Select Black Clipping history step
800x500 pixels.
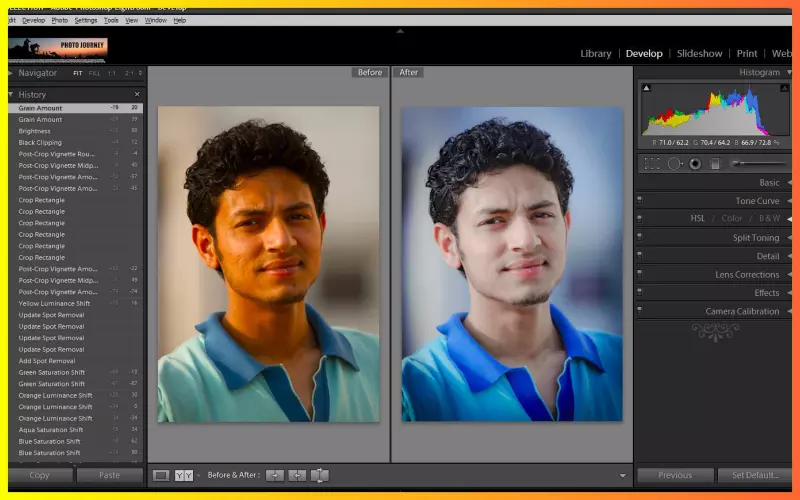coord(76,142)
